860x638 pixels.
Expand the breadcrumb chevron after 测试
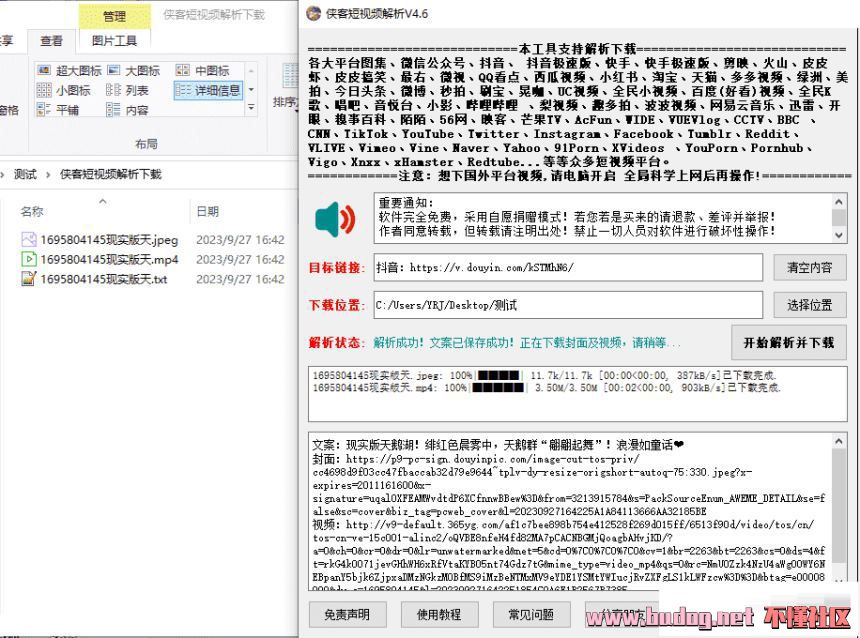coord(48,175)
